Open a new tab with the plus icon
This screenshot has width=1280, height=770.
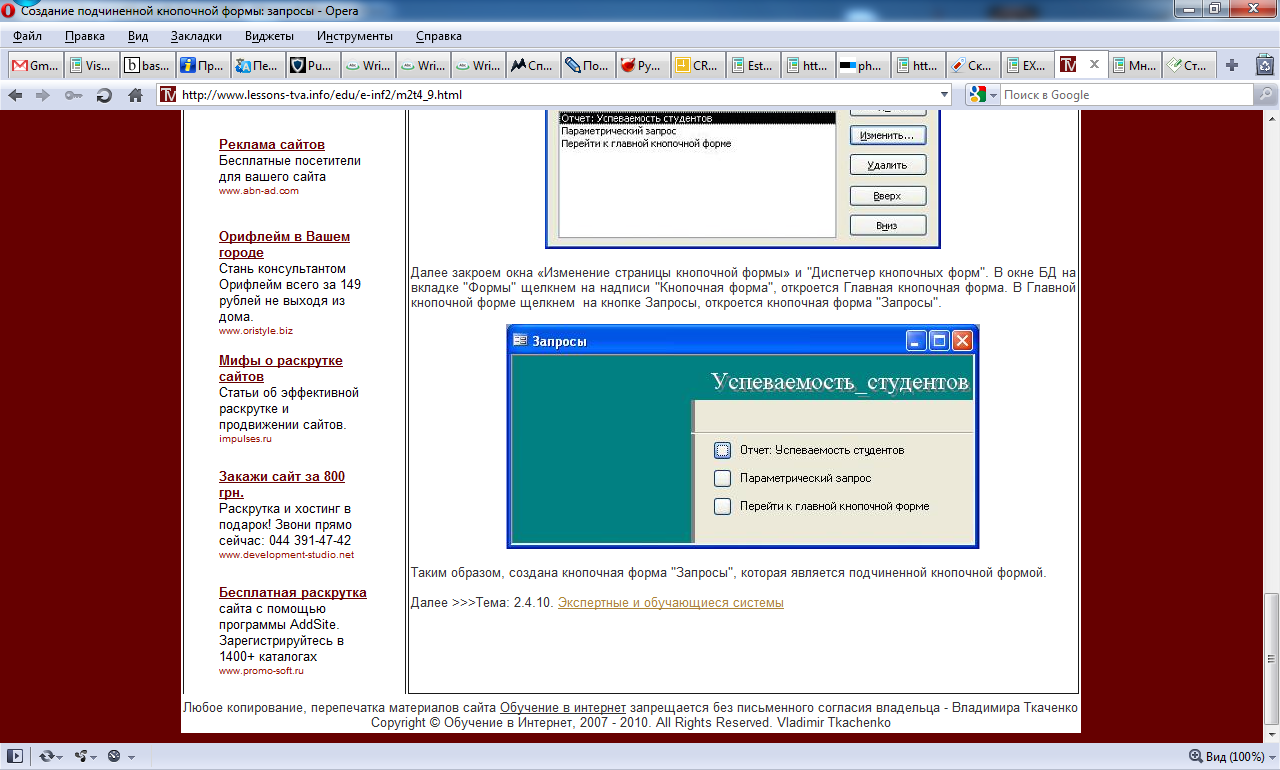point(1232,65)
